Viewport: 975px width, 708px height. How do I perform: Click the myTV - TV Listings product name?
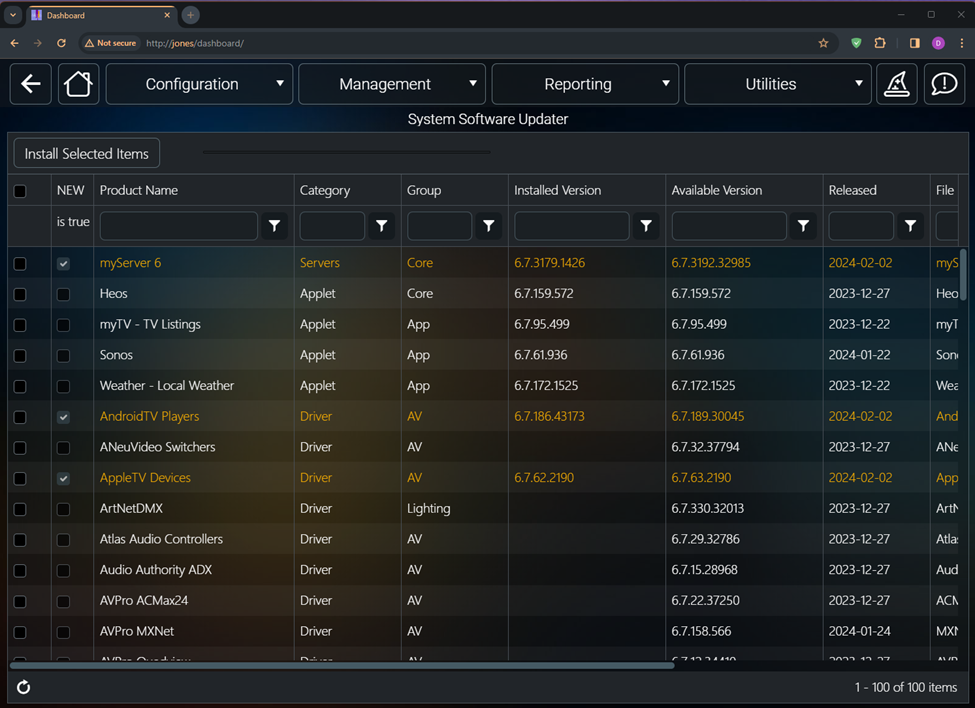[150, 324]
